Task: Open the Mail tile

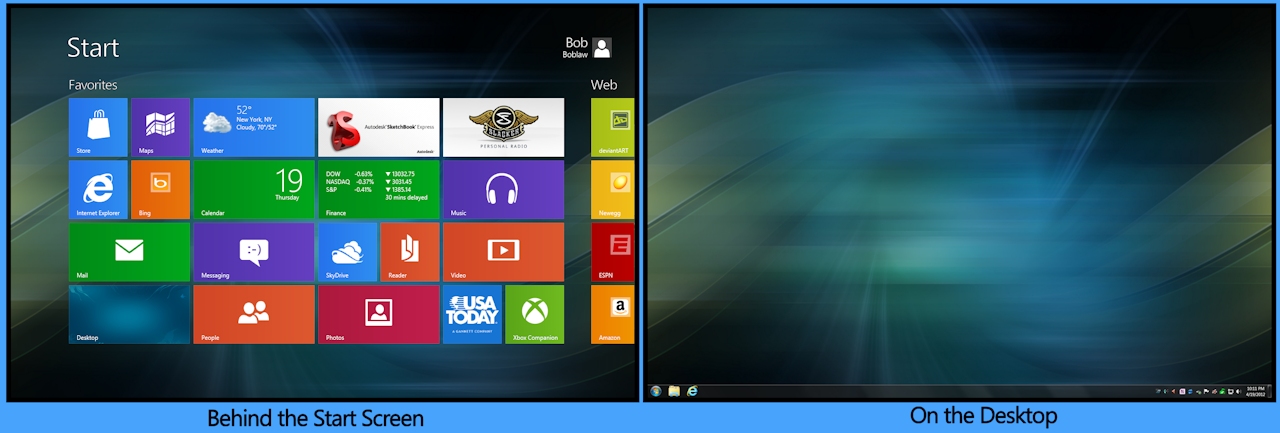Action: click(129, 252)
